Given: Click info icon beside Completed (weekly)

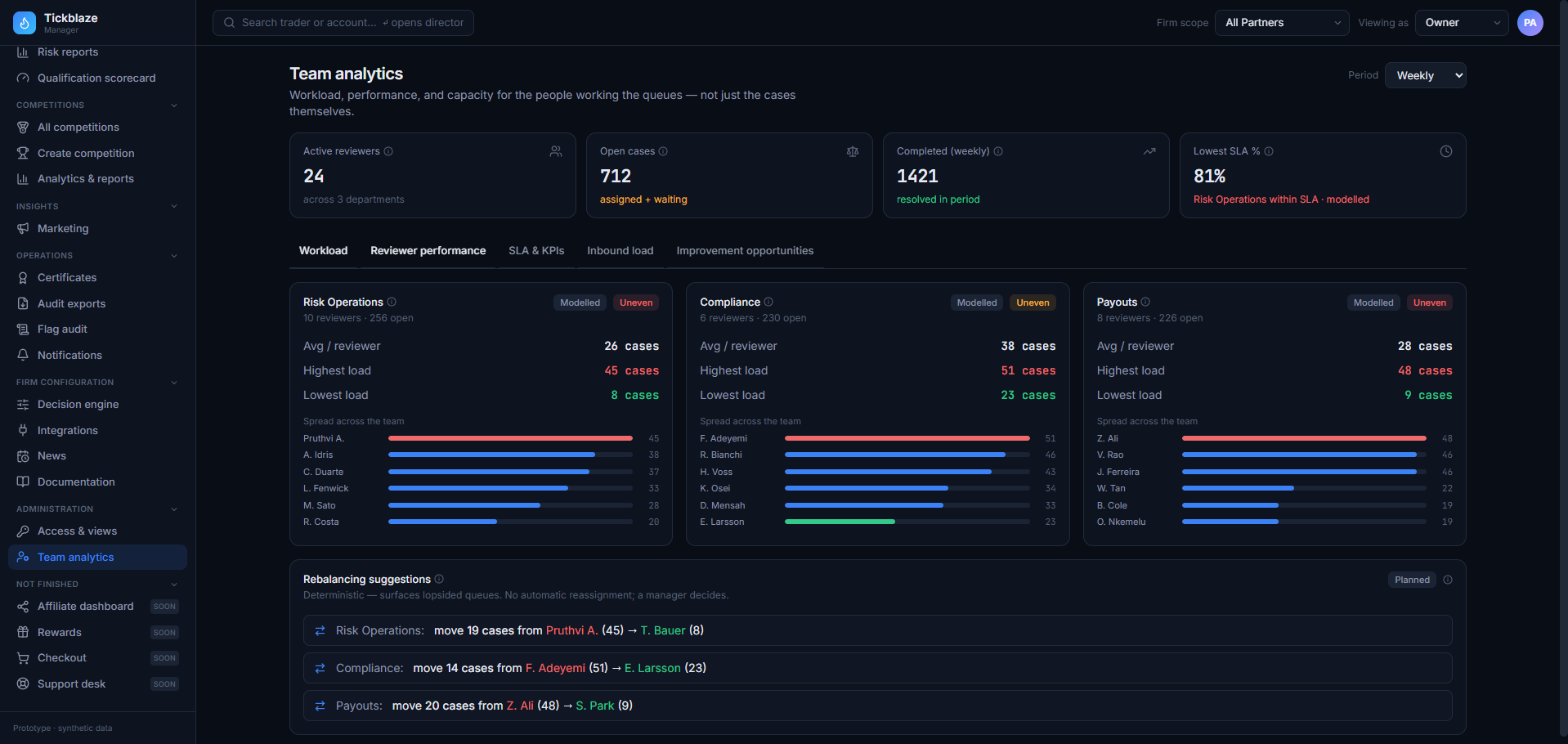Looking at the screenshot, I should click(x=998, y=151).
